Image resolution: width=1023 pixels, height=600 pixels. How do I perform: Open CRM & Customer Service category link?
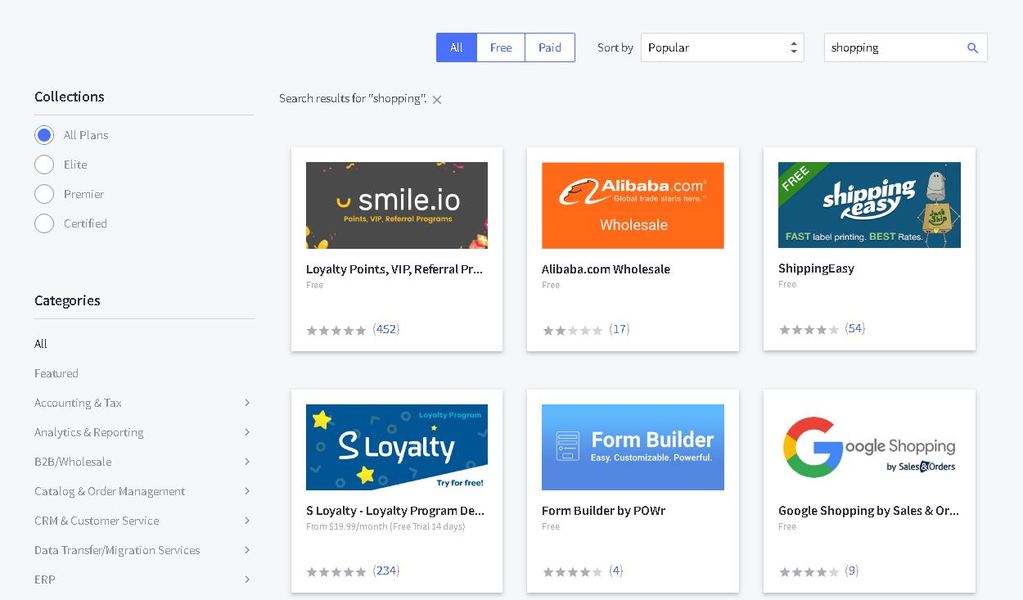(x=97, y=520)
